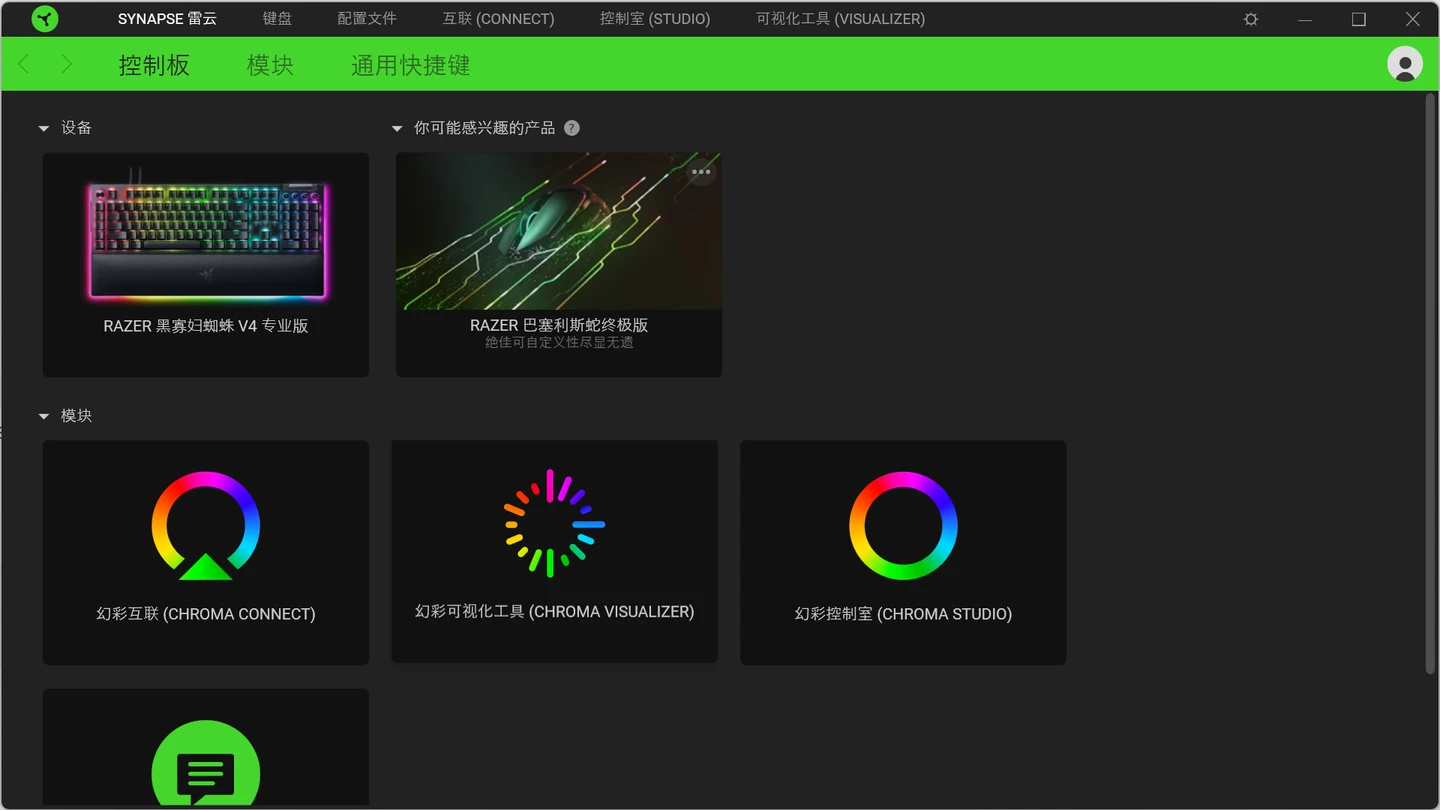Image resolution: width=1440 pixels, height=810 pixels.
Task: Switch to the 控制板 tab
Action: coord(154,65)
